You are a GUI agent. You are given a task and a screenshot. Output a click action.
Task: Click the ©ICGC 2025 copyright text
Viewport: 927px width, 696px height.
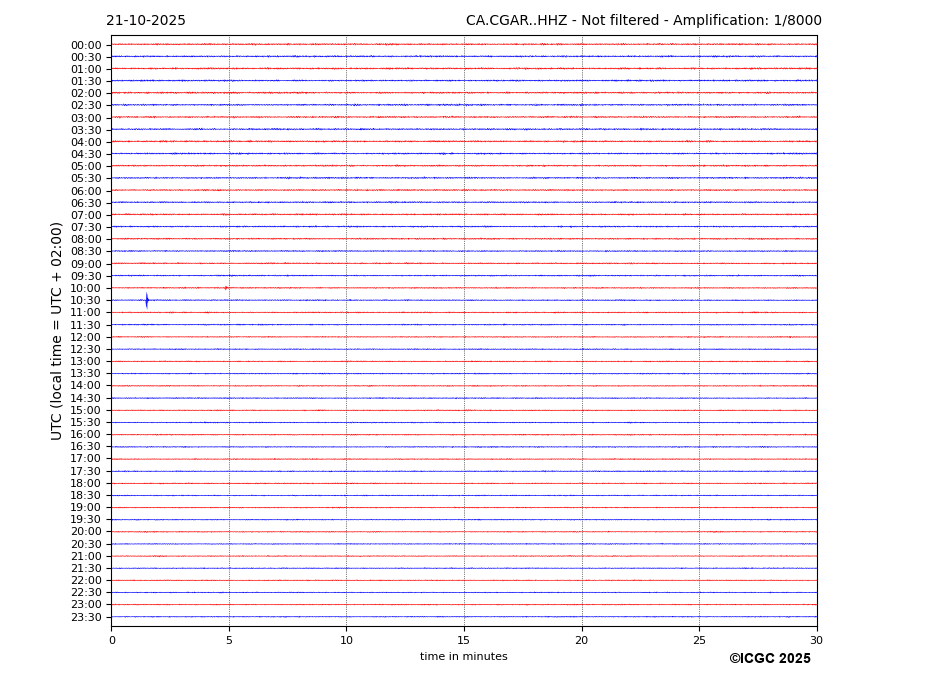pos(769,659)
